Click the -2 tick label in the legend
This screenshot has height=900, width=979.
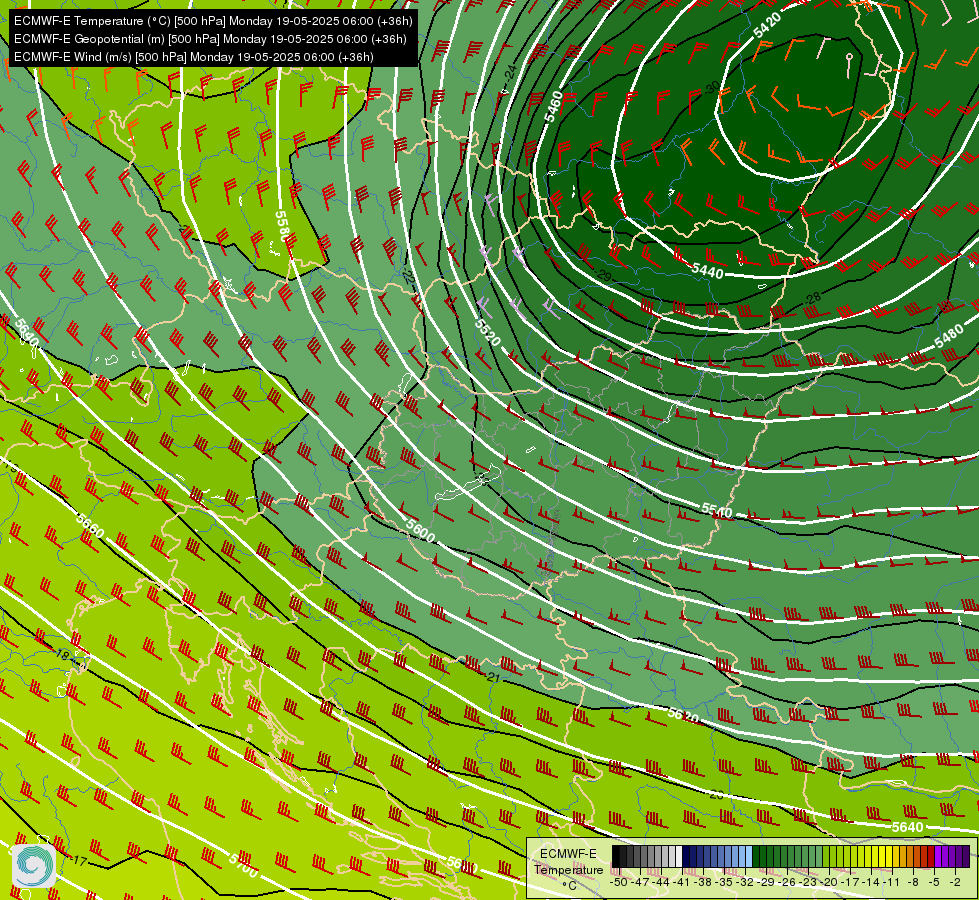coord(955,882)
